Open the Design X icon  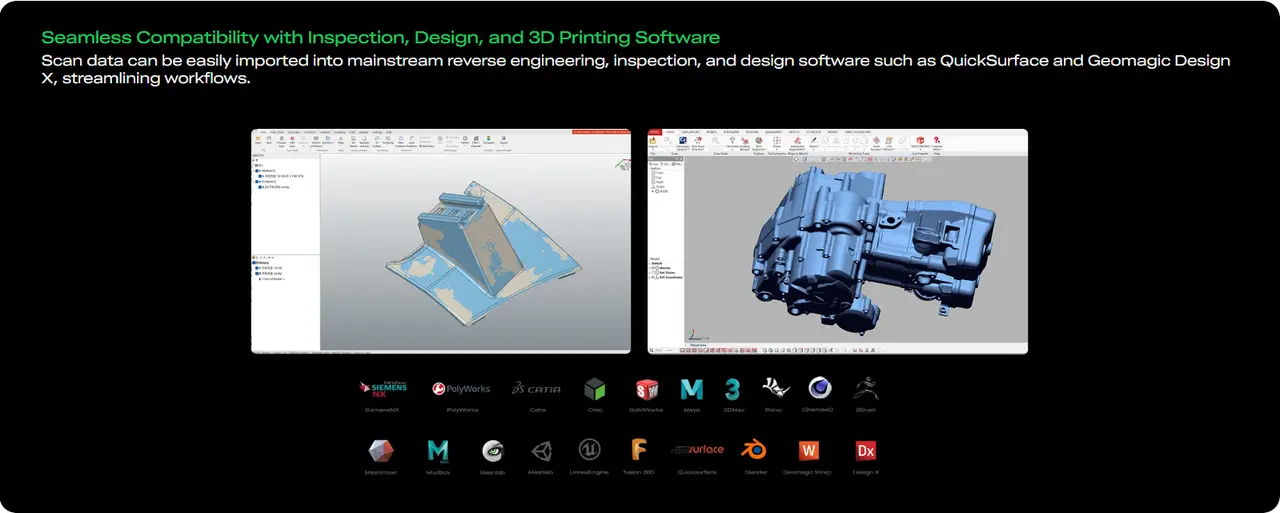click(865, 451)
